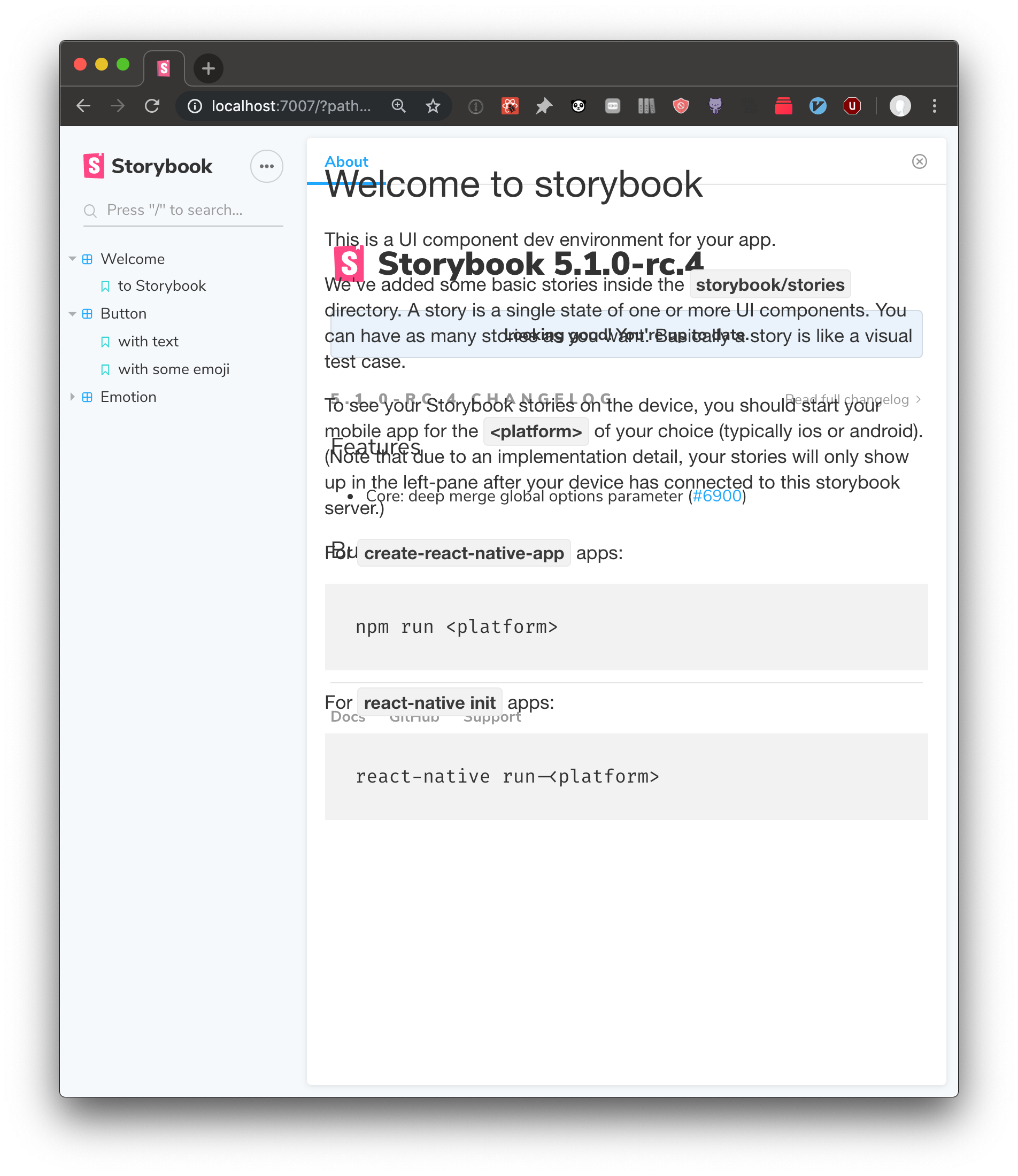Image resolution: width=1018 pixels, height=1176 pixels.
Task: Open the purple Octocat extension
Action: tap(715, 106)
